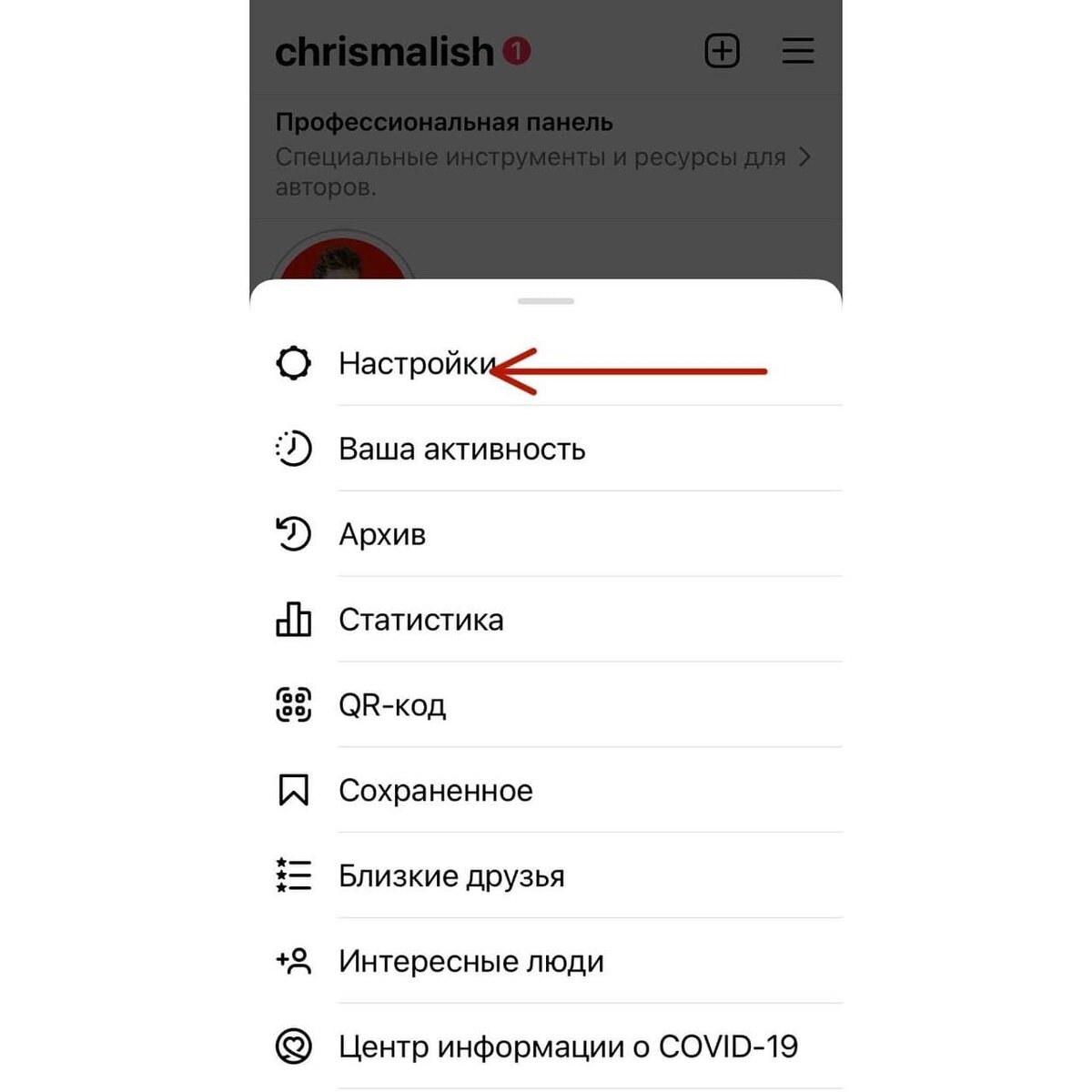This screenshot has height=1092, width=1092.
Task: Tap the Statistics bar chart icon
Action: pyautogui.click(x=293, y=619)
